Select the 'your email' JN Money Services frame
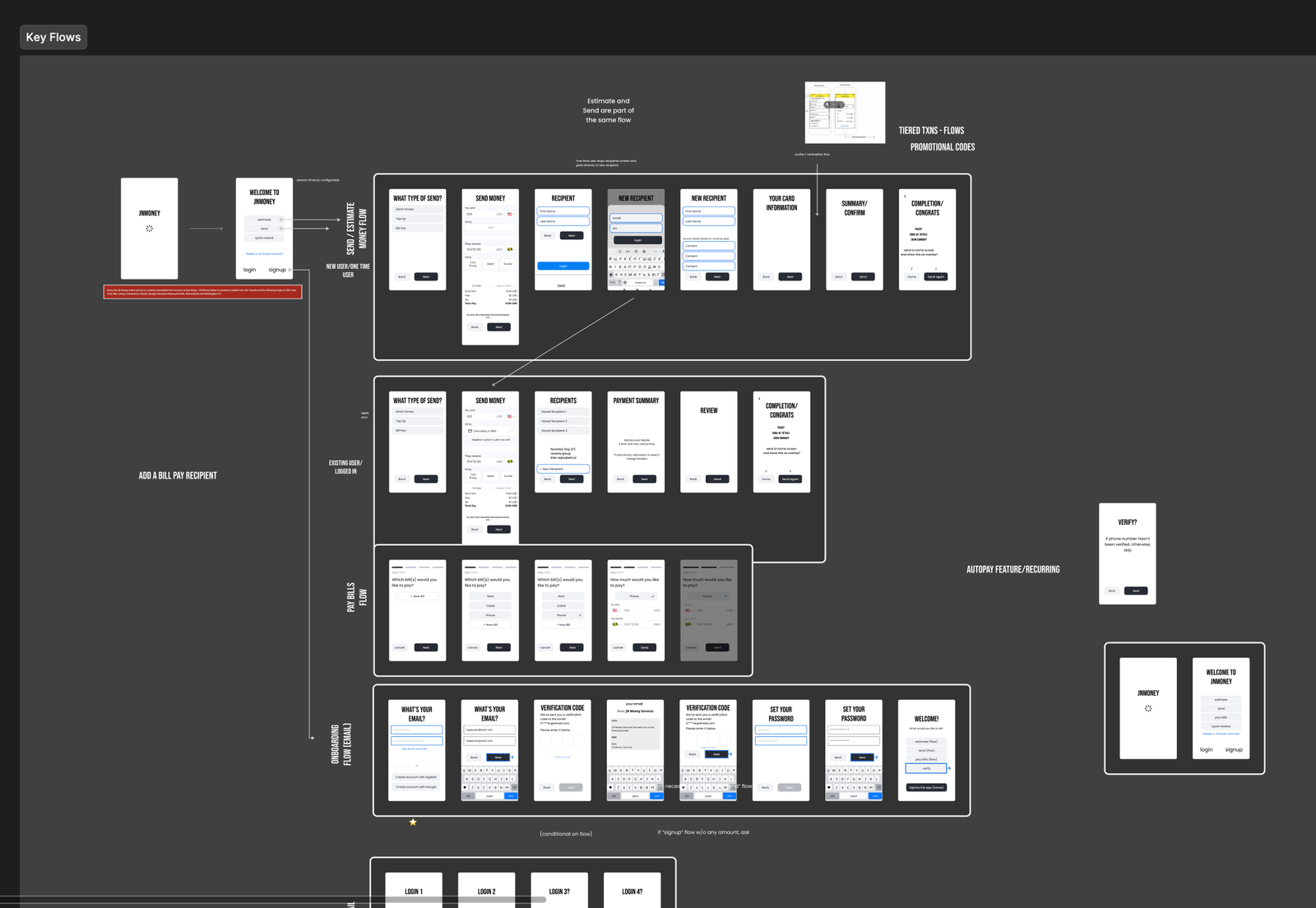The image size is (1316, 908). pyautogui.click(x=636, y=750)
